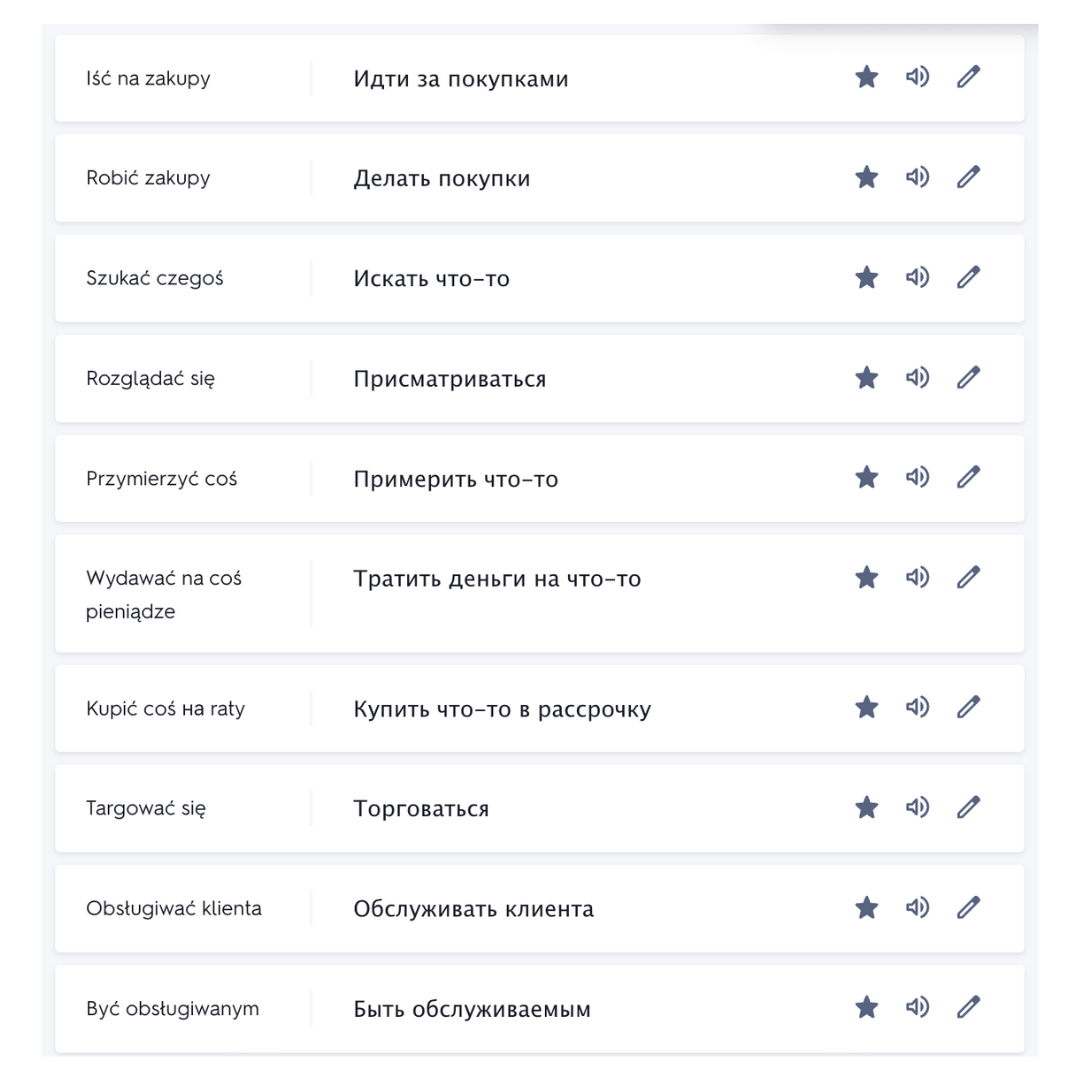Edit the 'Rozglądać się' entry
This screenshot has height=1080, width=1080.
click(968, 377)
